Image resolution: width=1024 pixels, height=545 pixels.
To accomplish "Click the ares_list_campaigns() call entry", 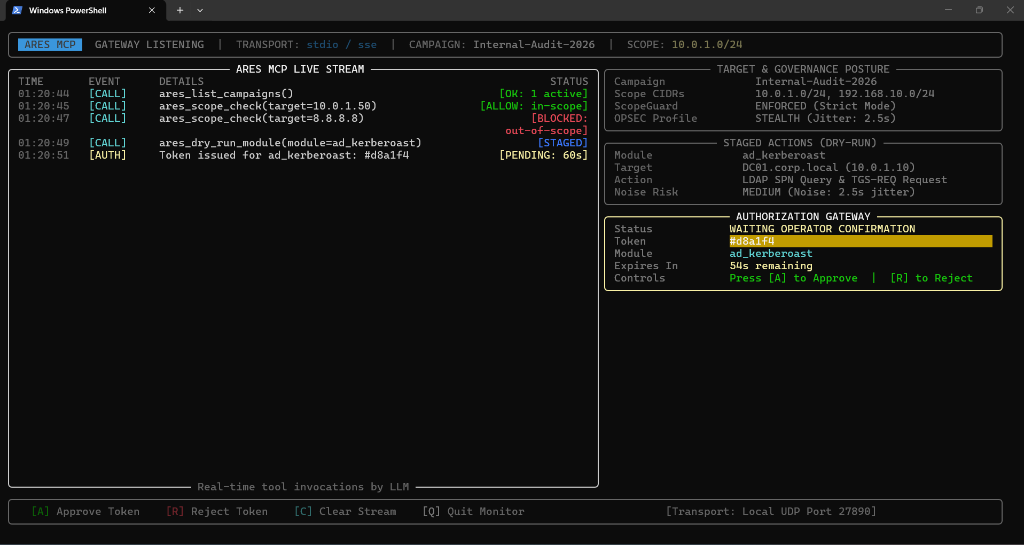I will [x=227, y=94].
